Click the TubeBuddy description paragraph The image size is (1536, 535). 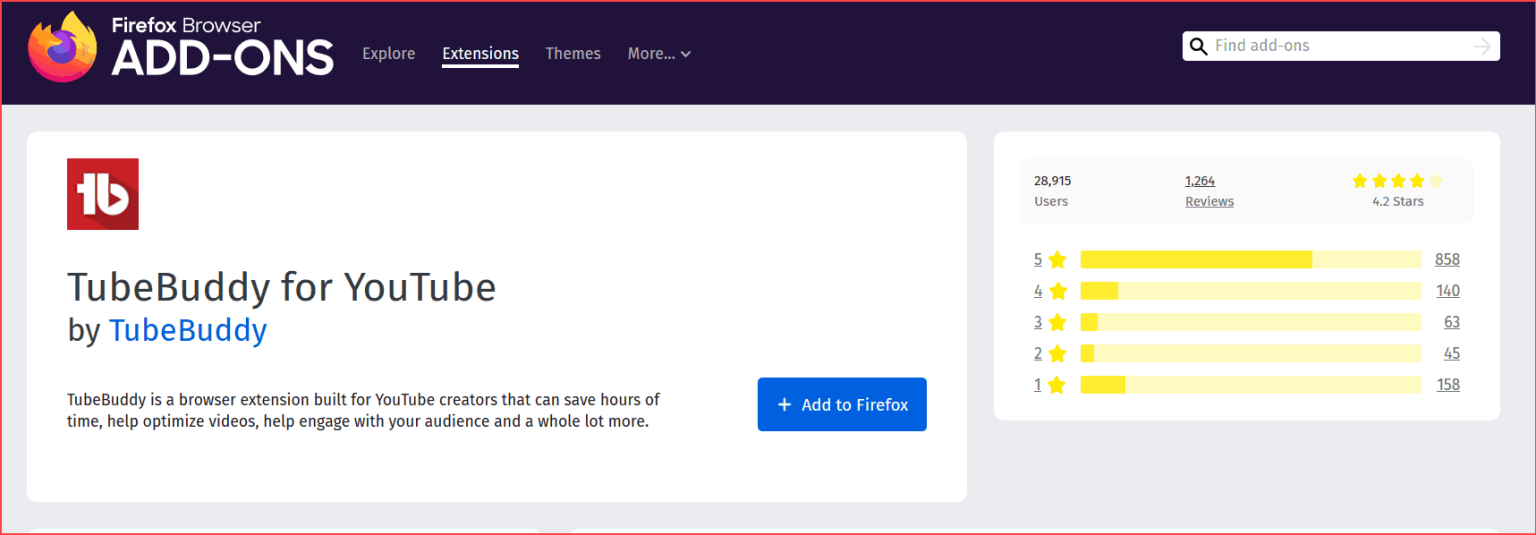click(364, 411)
